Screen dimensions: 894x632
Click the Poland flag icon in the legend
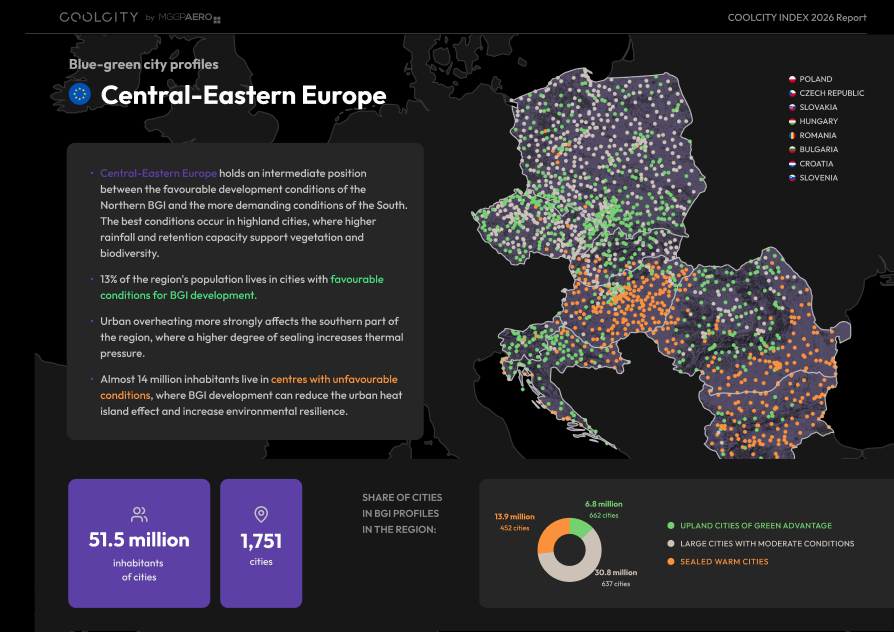pyautogui.click(x=792, y=79)
